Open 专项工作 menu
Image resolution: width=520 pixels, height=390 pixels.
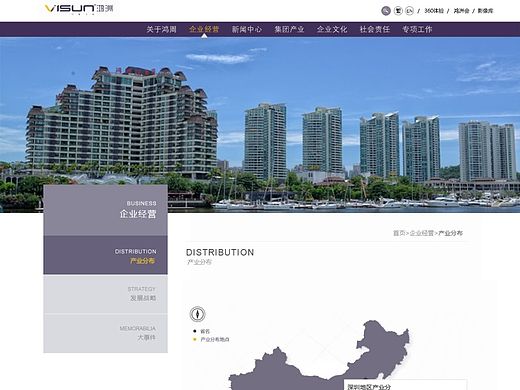pyautogui.click(x=417, y=29)
